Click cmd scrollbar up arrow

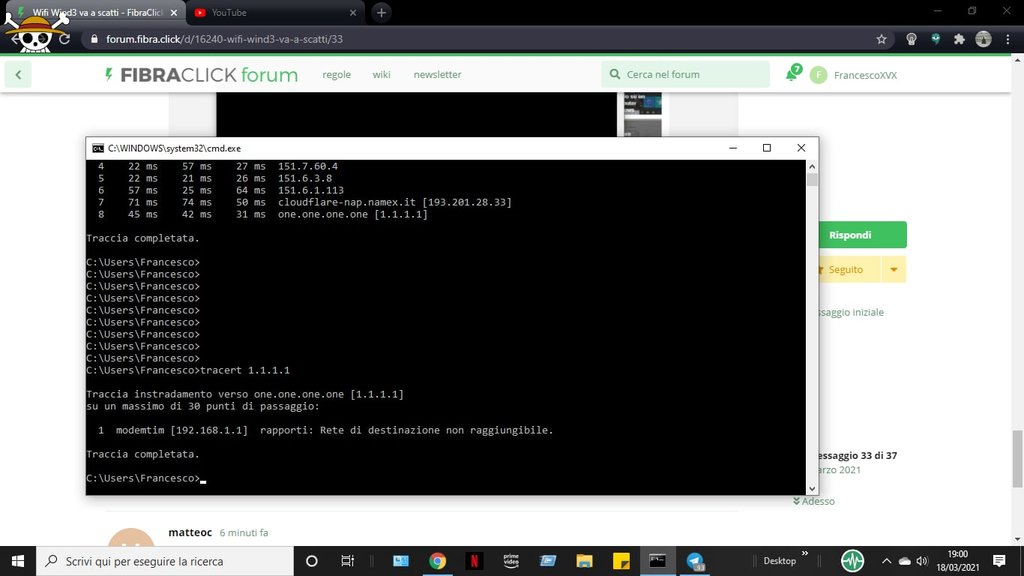point(812,167)
